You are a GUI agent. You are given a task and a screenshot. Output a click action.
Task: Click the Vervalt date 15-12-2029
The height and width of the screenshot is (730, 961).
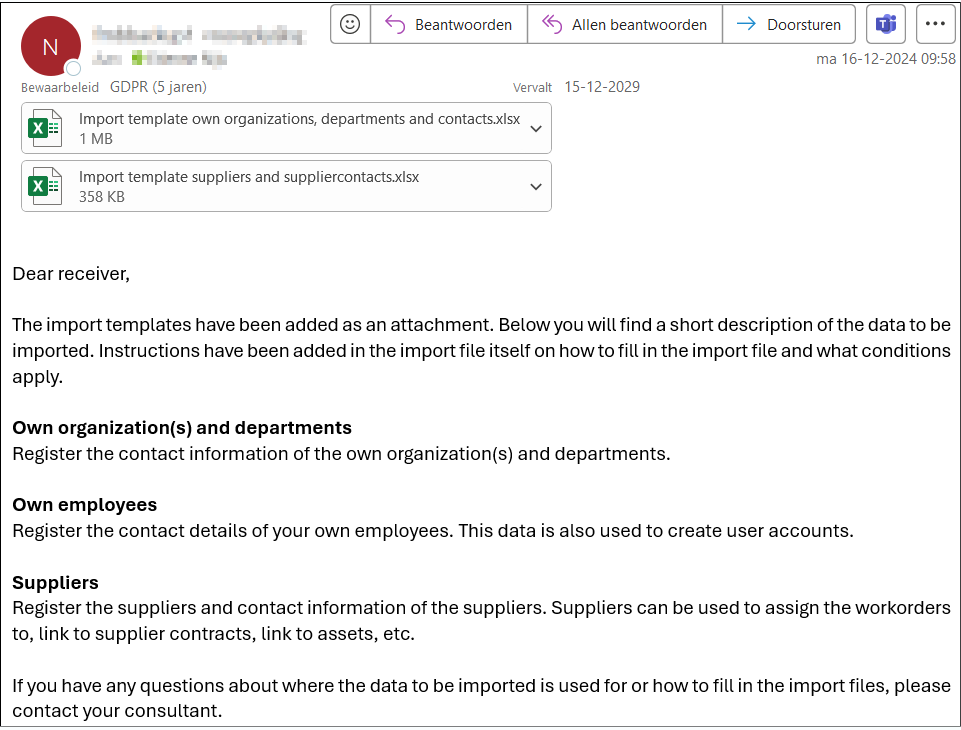(602, 87)
